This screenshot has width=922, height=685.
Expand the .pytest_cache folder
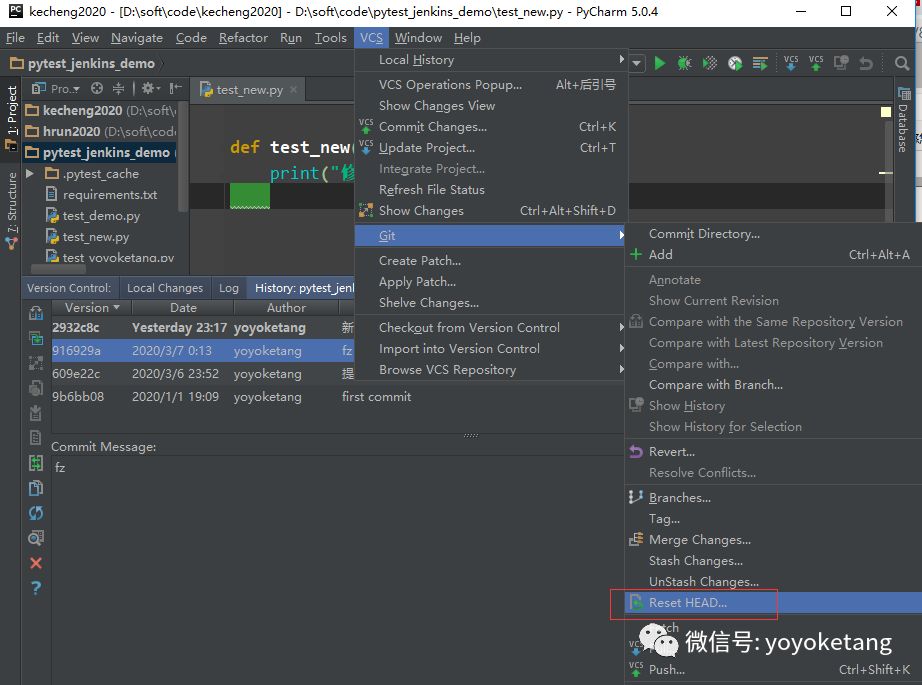[x=30, y=173]
